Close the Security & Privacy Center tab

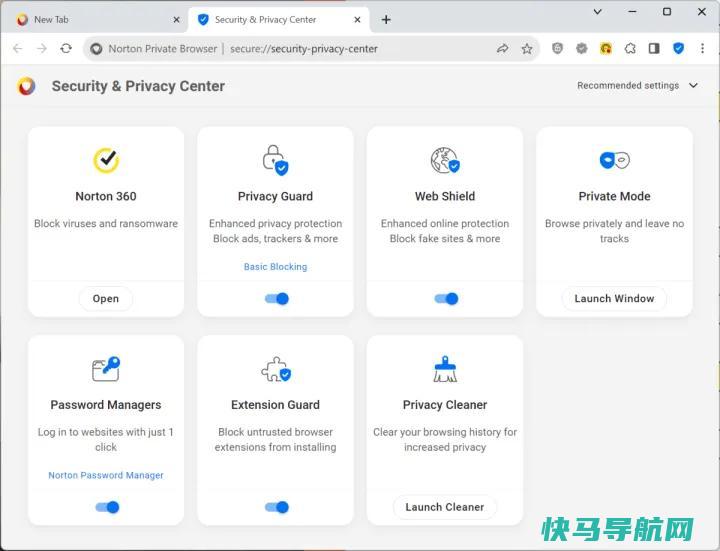[x=357, y=20]
